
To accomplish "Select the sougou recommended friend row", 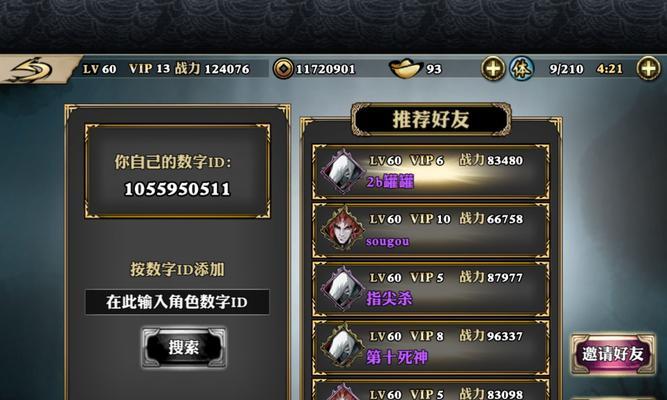I will click(431, 230).
